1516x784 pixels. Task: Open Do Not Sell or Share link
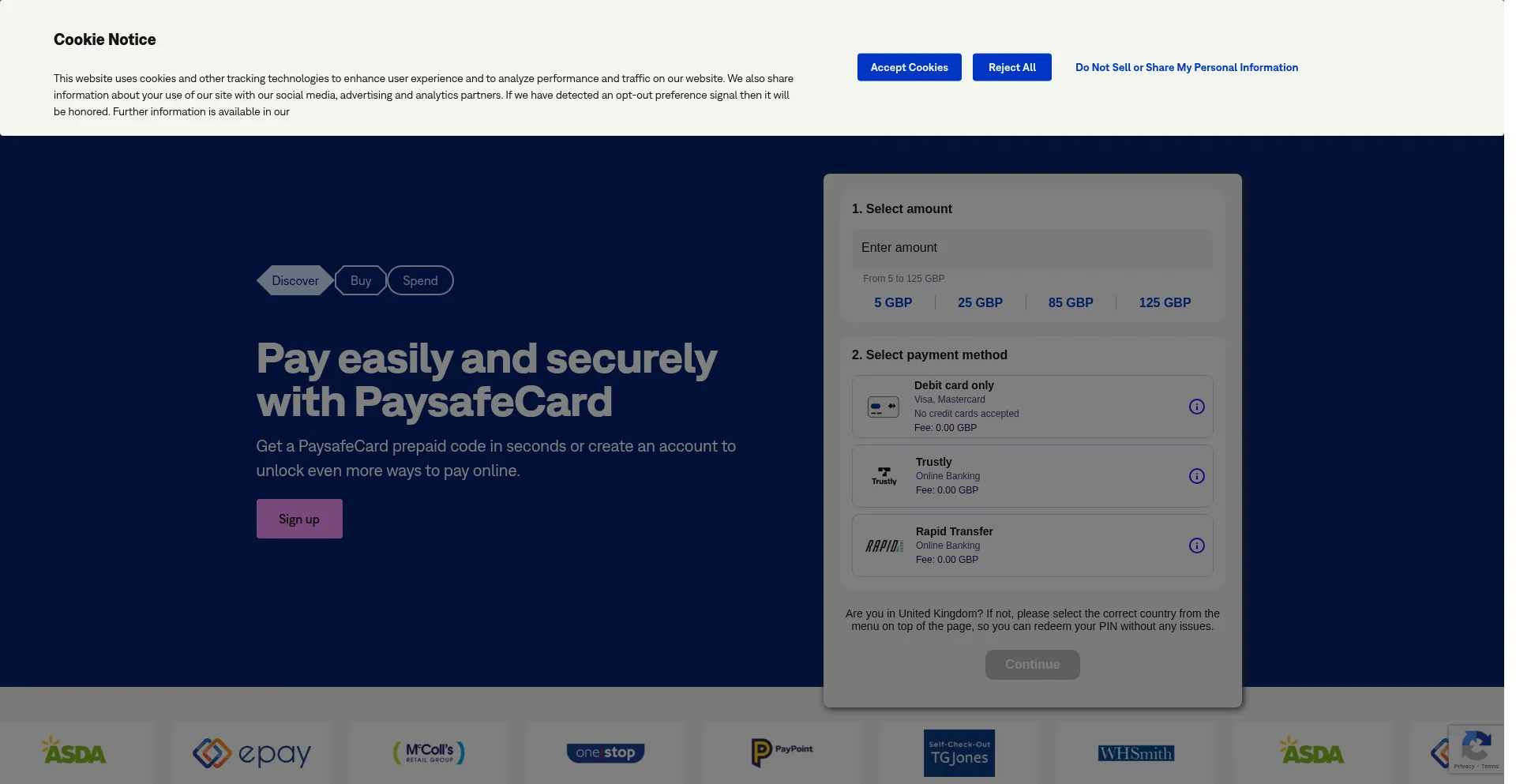[1186, 67]
